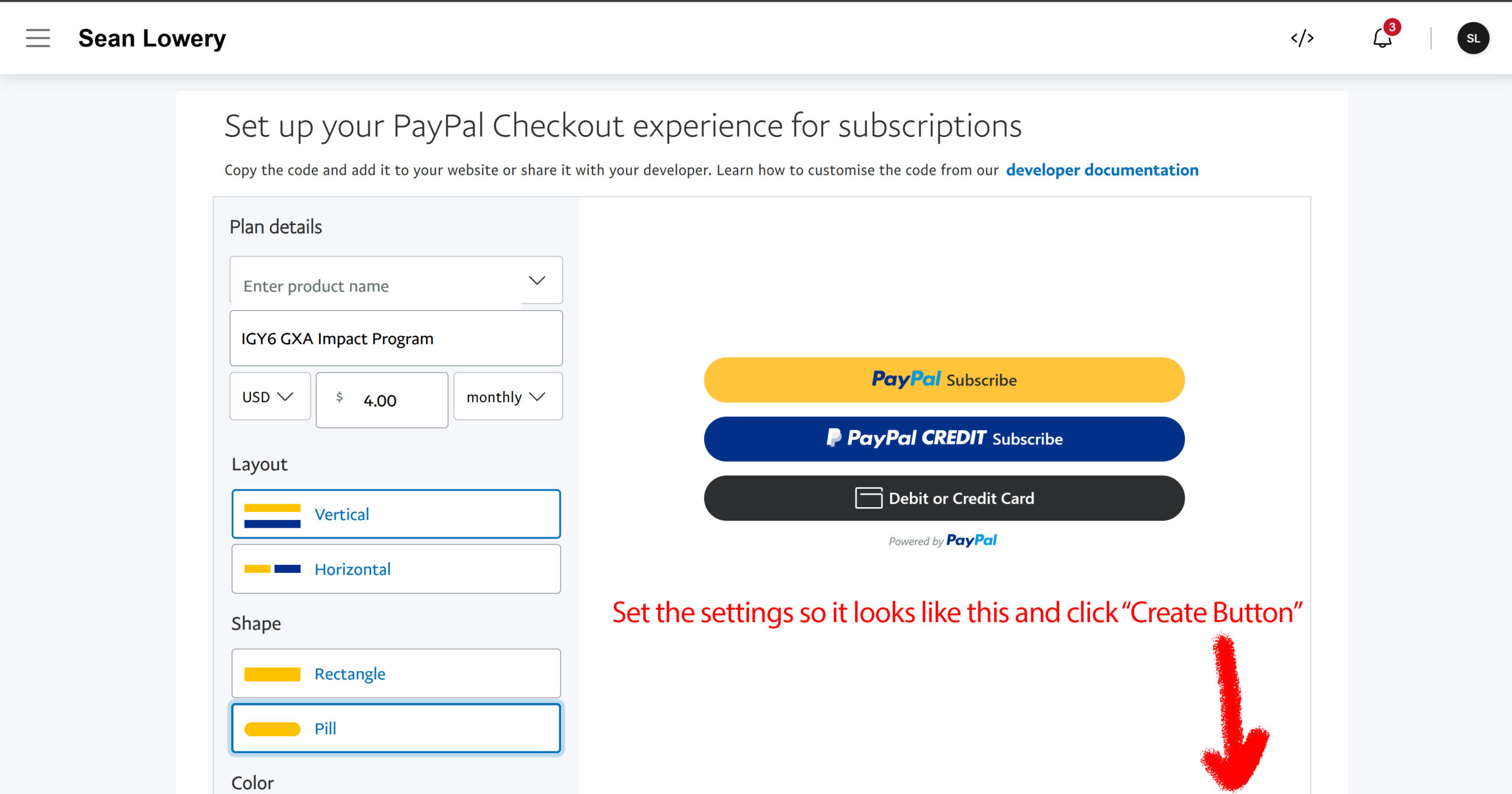Open the notifications bell with 3 alerts
This screenshot has height=794, width=1512.
1382,38
